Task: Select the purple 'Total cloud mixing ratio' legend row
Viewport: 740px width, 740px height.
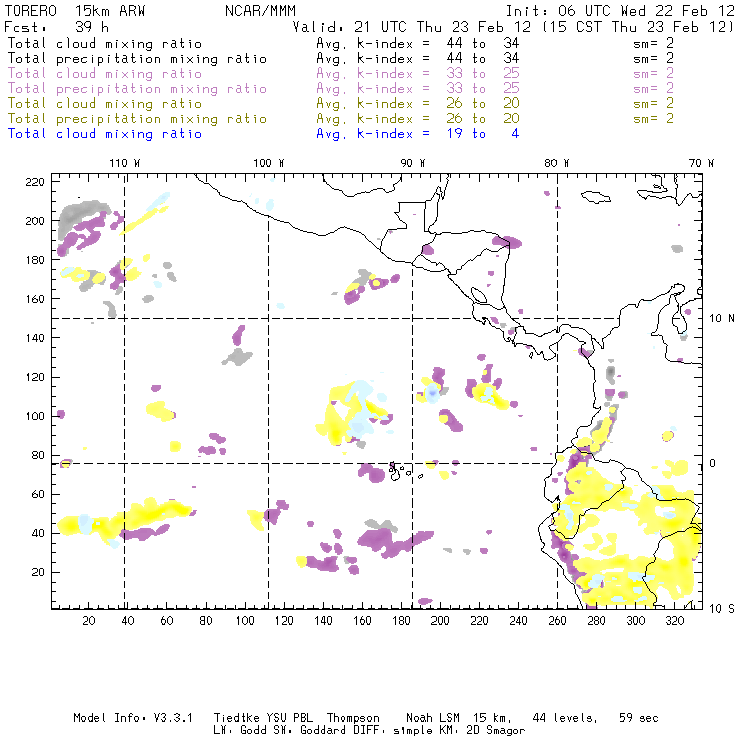Action: (340, 74)
